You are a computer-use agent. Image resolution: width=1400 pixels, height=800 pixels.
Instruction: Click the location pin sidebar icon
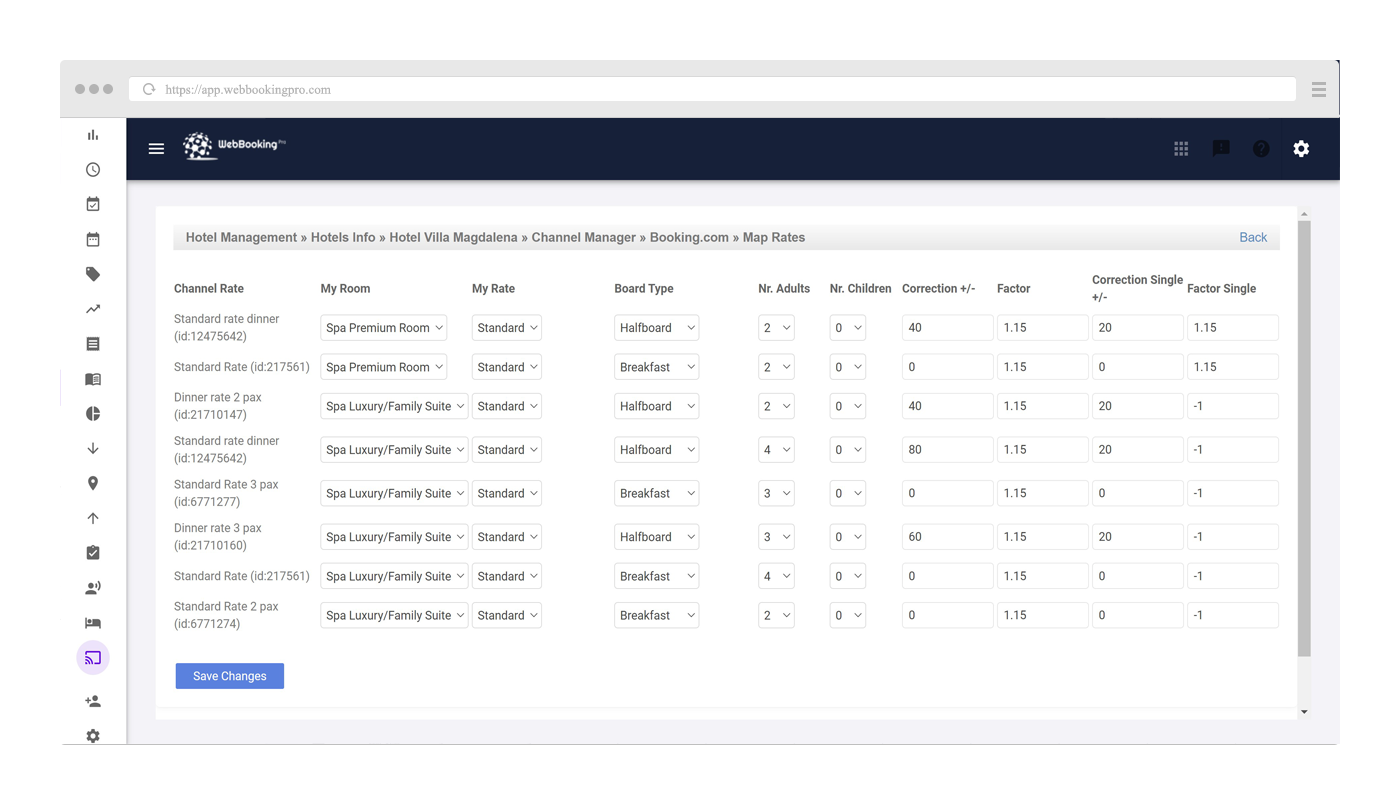[x=93, y=484]
